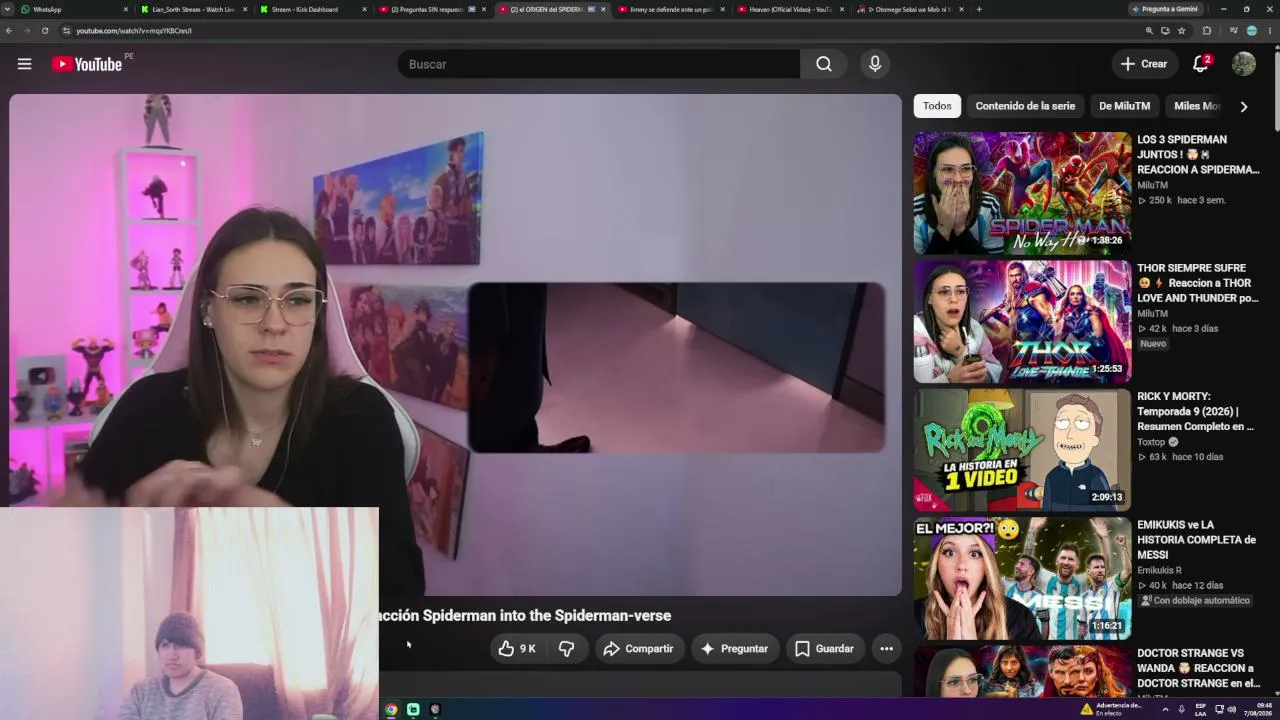Image resolution: width=1280 pixels, height=720 pixels.
Task: Open the Rick and Morty video thumbnail
Action: tap(1022, 450)
